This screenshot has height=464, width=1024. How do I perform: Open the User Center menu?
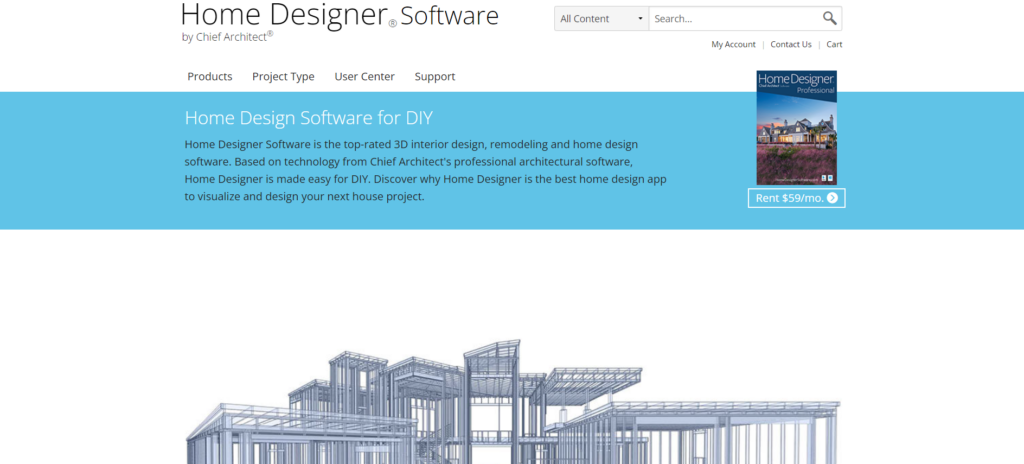364,76
